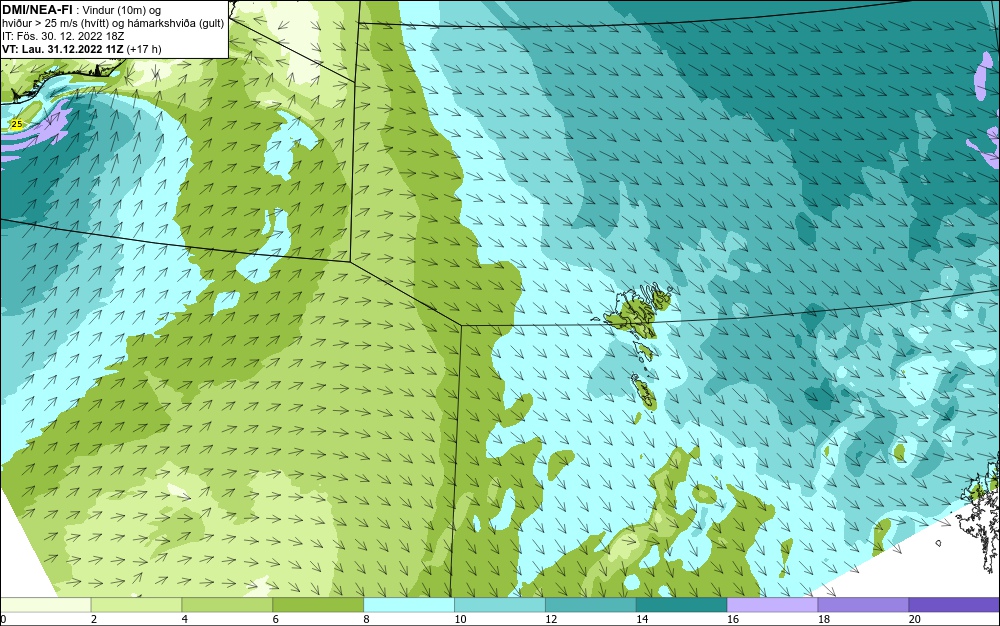1000x626 pixels.
Task: Click the yellow '25' gust marker
Action: tap(17, 124)
